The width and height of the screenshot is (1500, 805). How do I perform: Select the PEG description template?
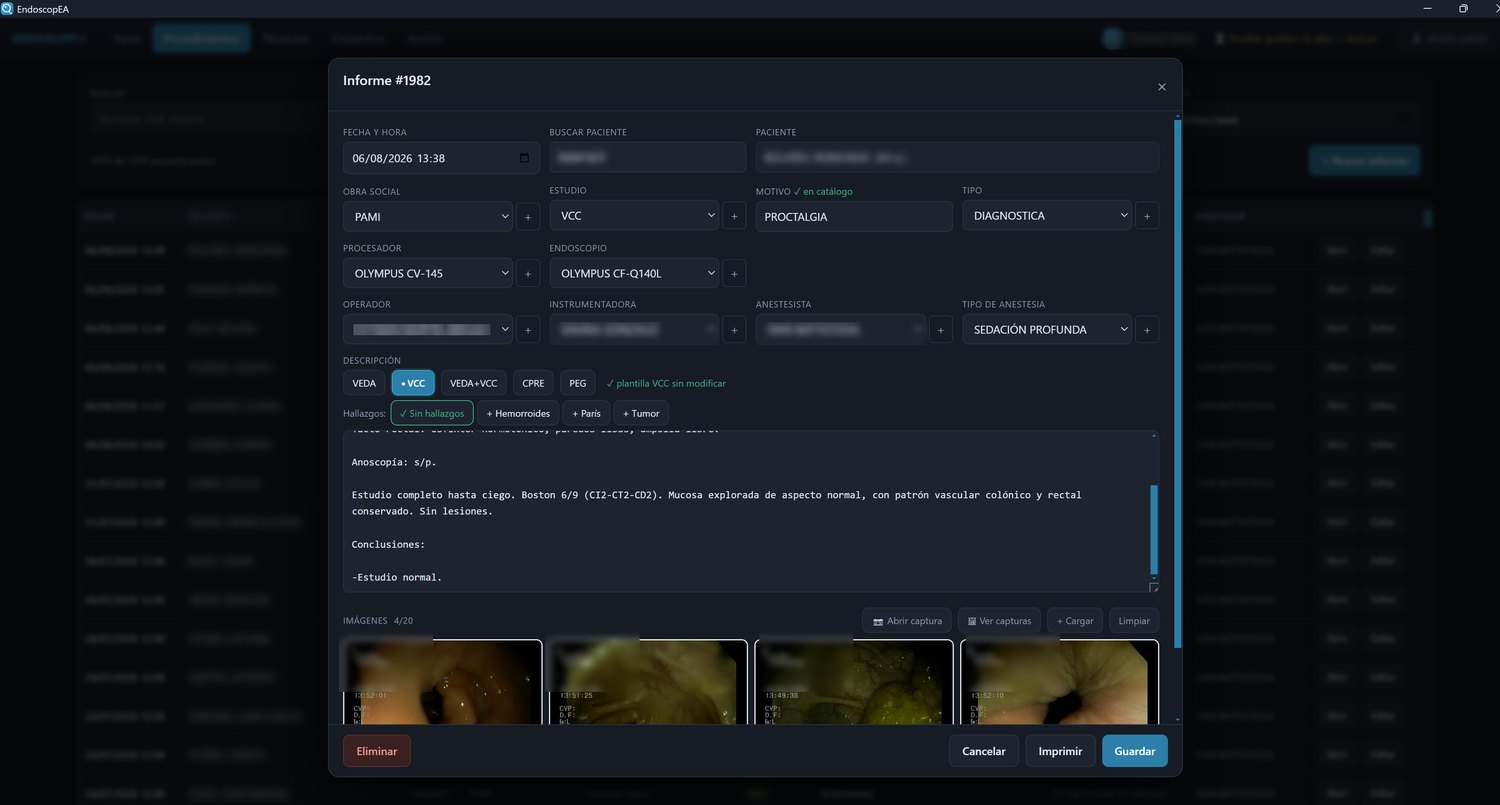coord(577,383)
